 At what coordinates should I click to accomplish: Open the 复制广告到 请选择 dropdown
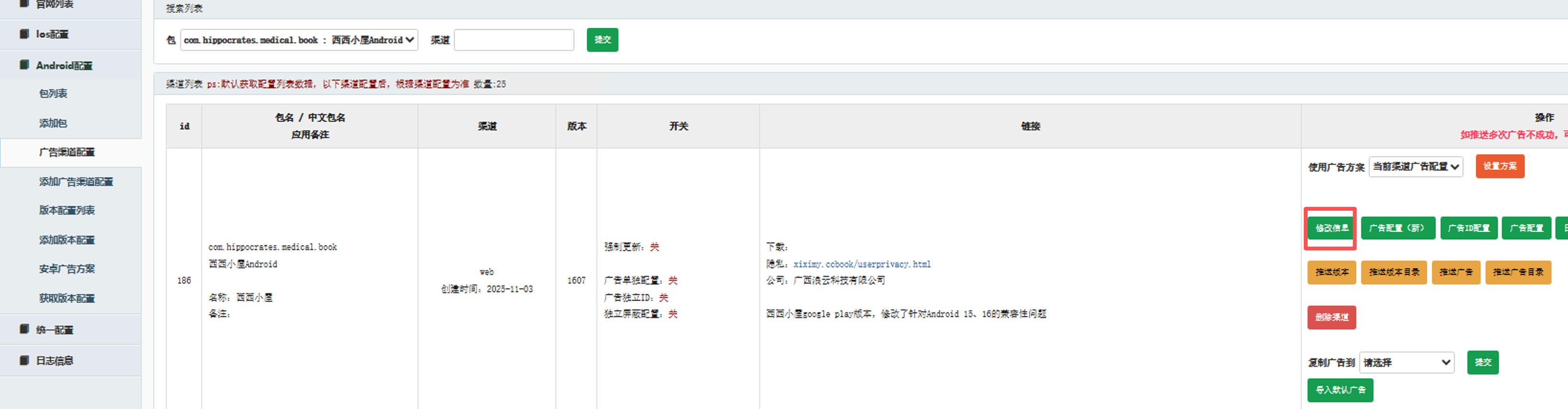1406,363
